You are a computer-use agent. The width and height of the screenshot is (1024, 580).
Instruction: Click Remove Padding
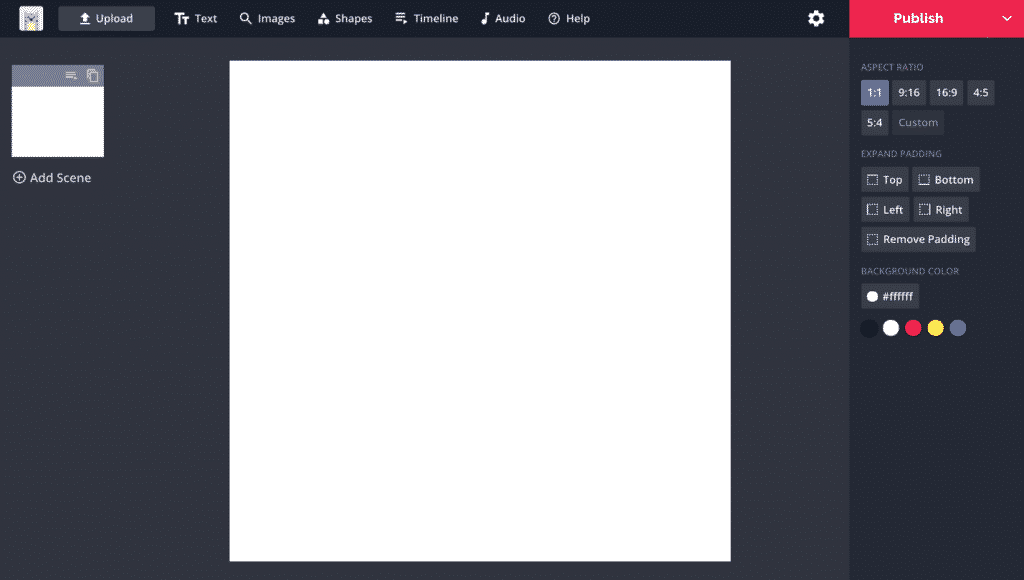(918, 239)
